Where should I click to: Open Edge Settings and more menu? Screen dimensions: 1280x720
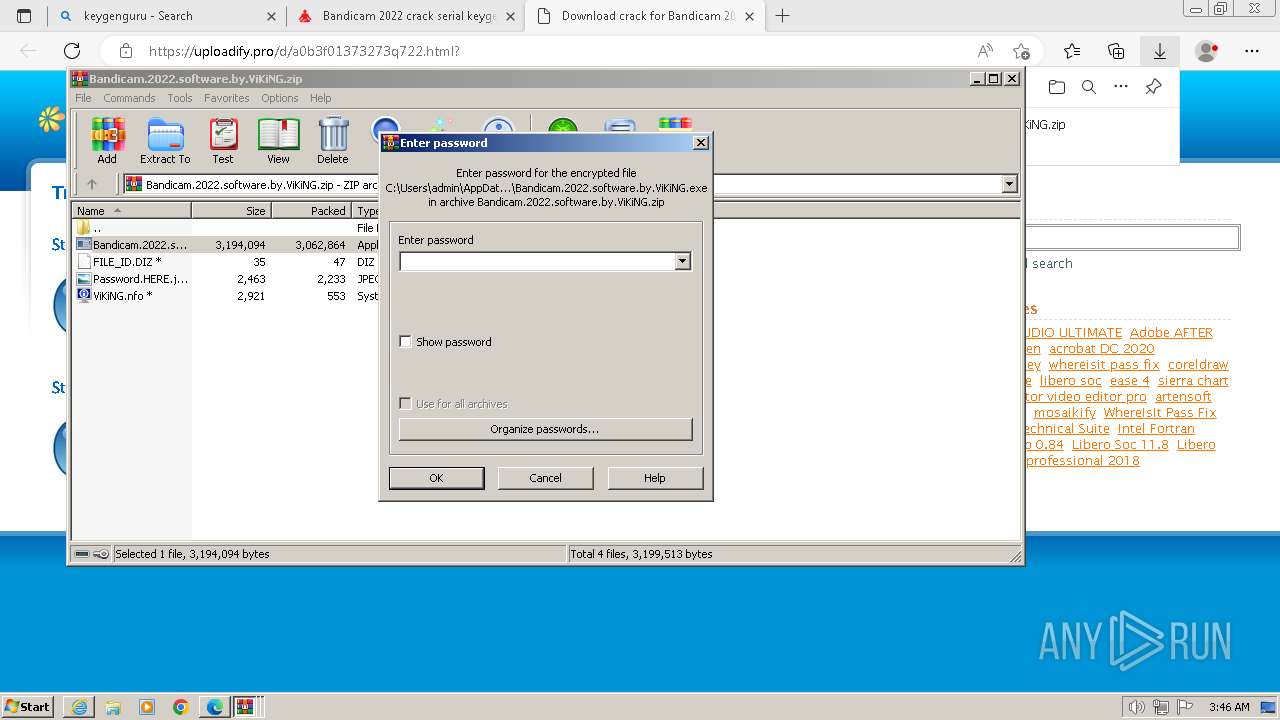(x=1251, y=51)
